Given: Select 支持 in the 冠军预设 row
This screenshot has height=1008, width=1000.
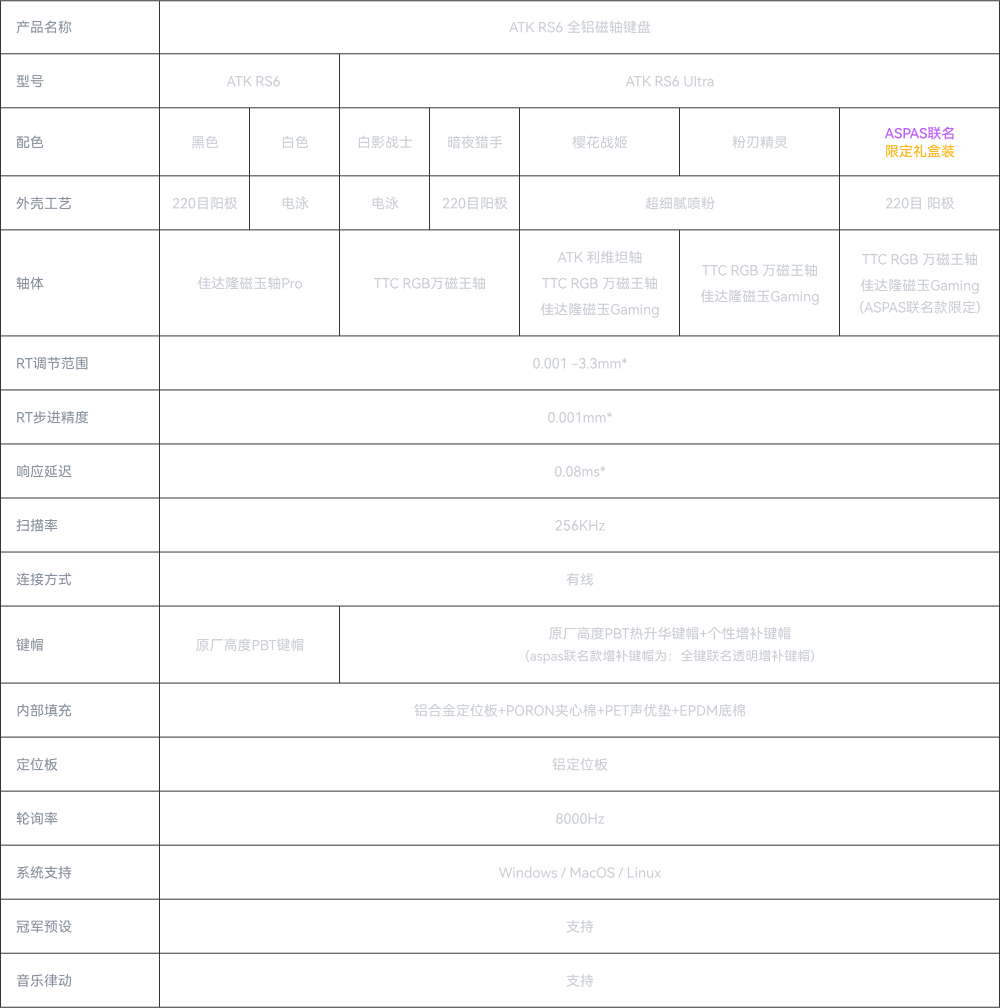Looking at the screenshot, I should pos(579,926).
